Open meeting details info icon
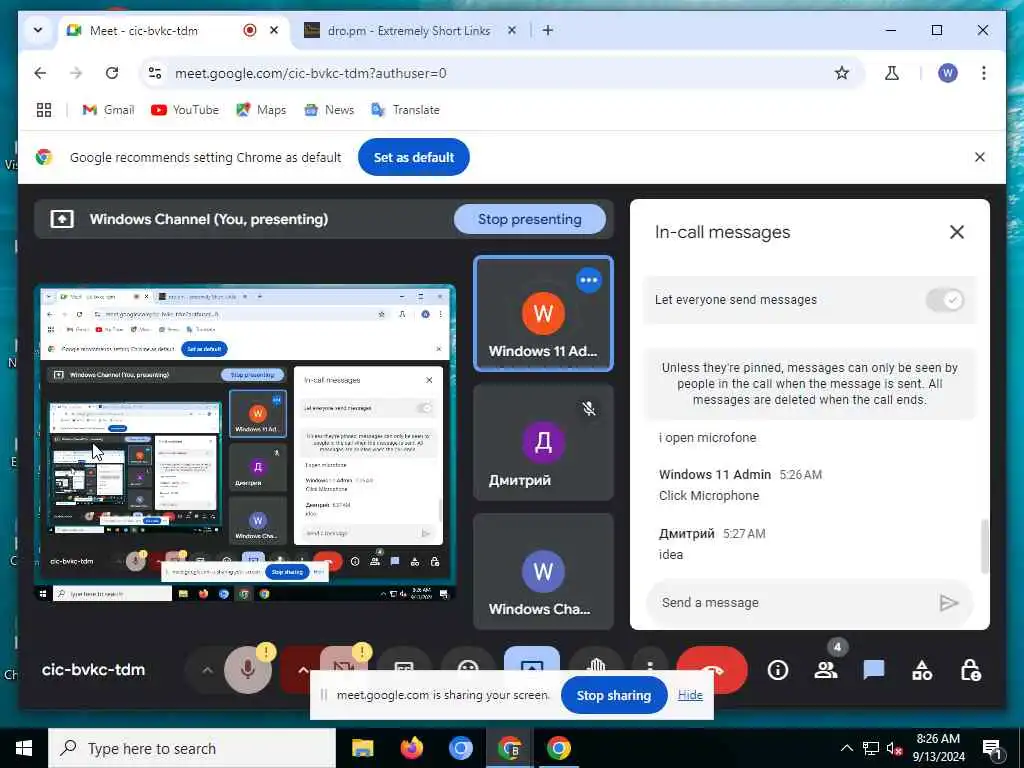Image resolution: width=1024 pixels, height=768 pixels. 778,670
